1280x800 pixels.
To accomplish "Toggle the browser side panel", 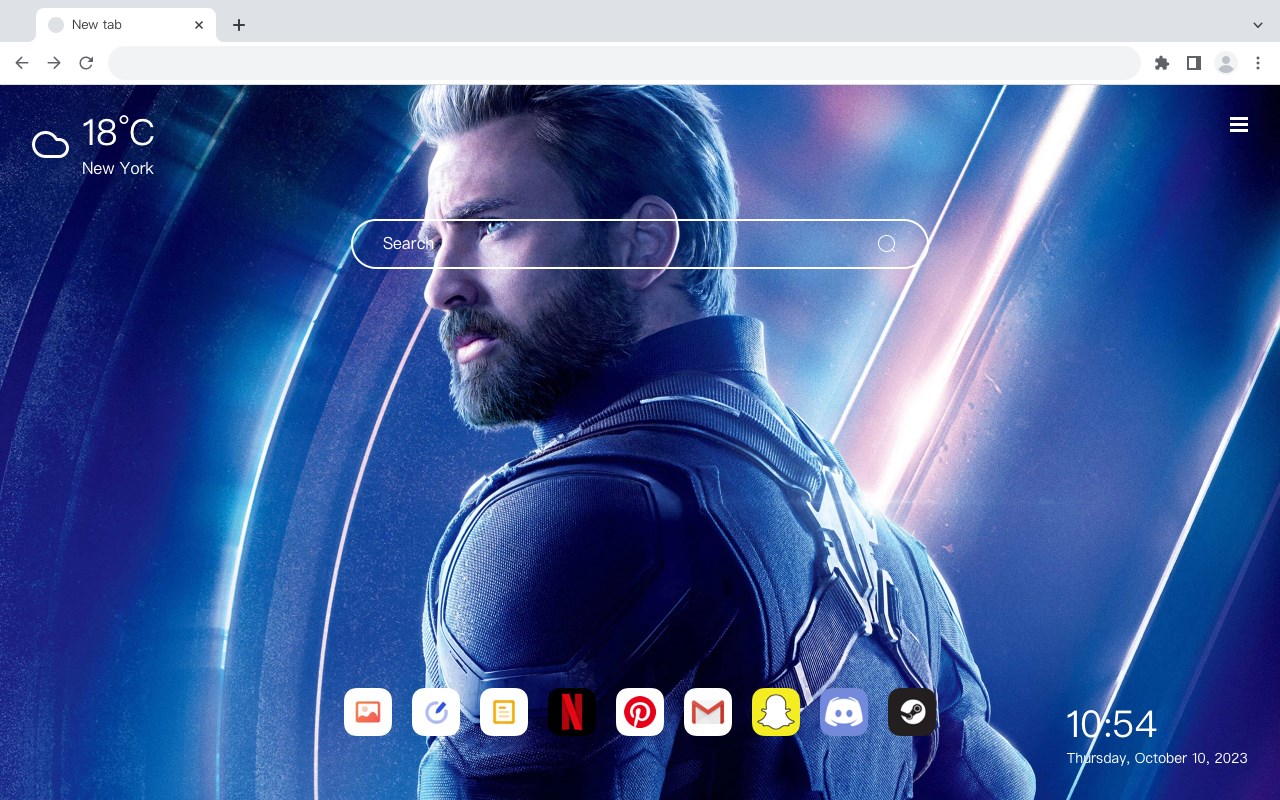I will (x=1193, y=63).
